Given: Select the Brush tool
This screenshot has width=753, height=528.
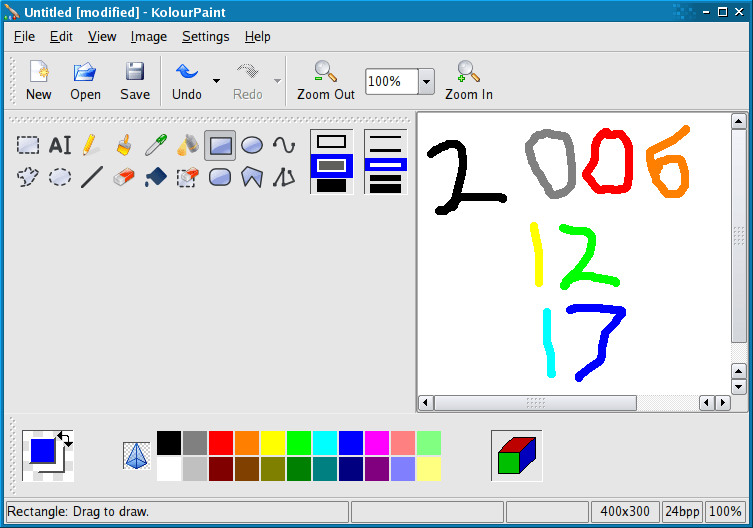Looking at the screenshot, I should 123,145.
